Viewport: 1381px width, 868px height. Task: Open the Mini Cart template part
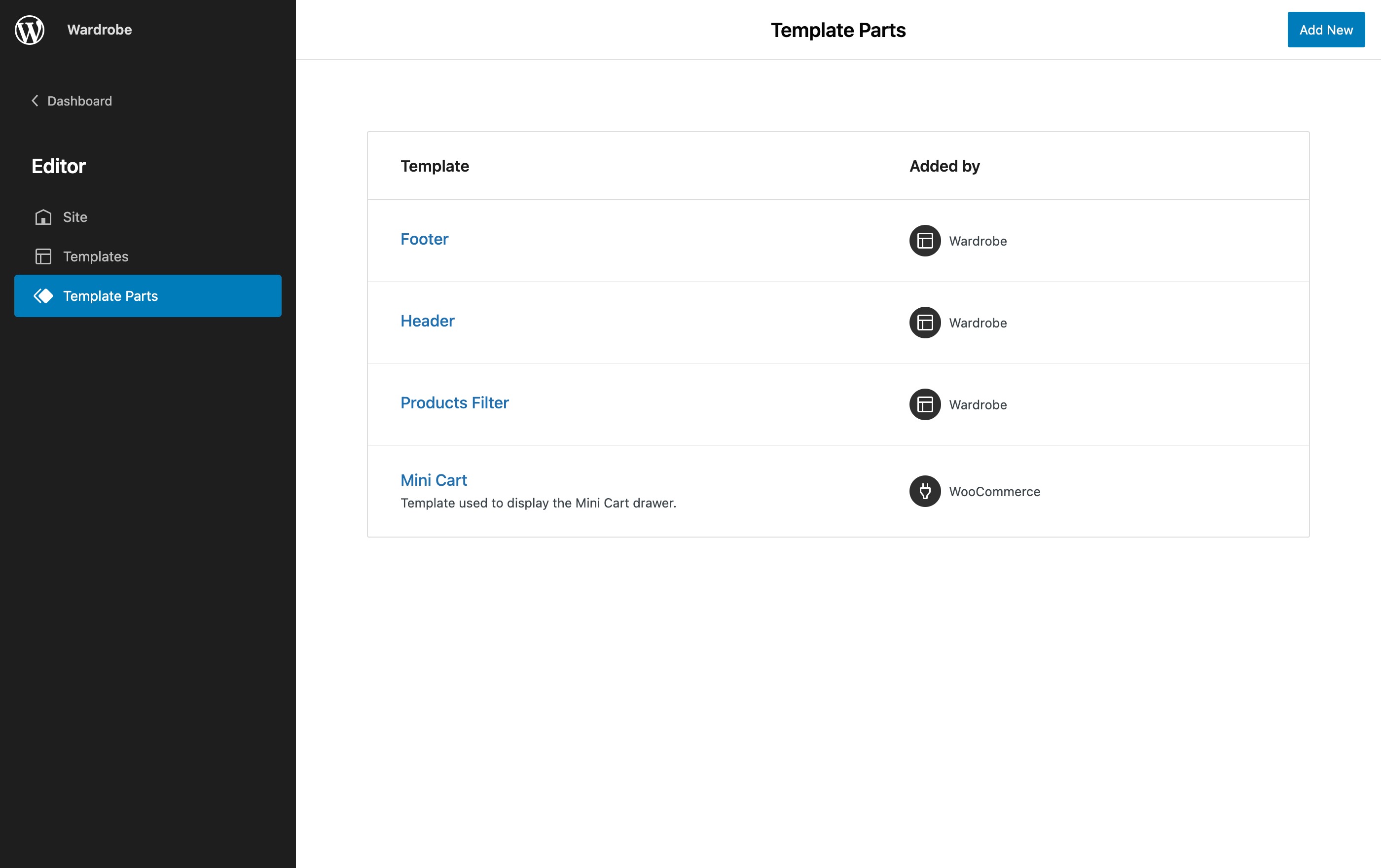coord(434,480)
